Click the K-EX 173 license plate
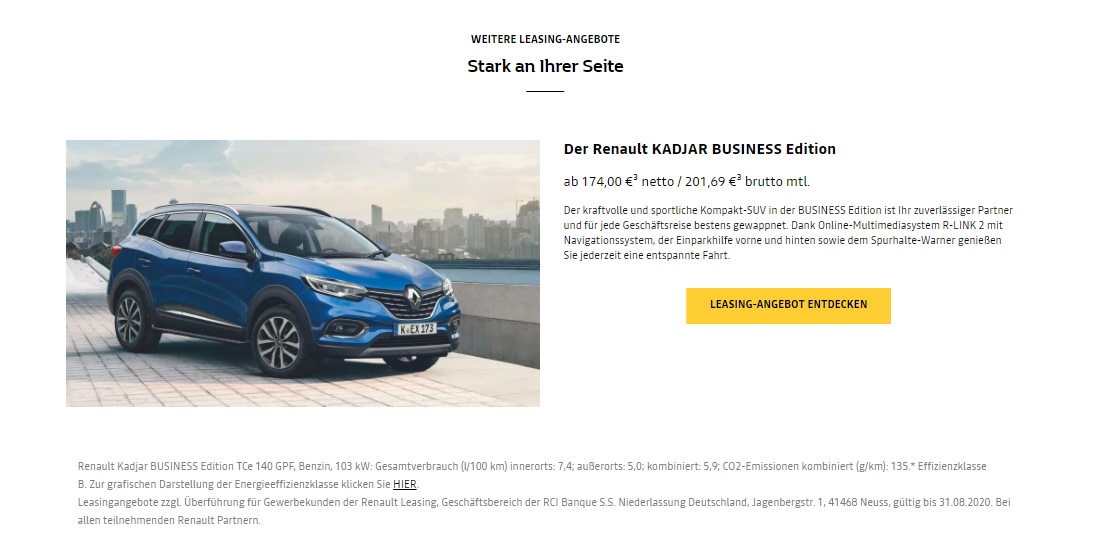 point(417,329)
